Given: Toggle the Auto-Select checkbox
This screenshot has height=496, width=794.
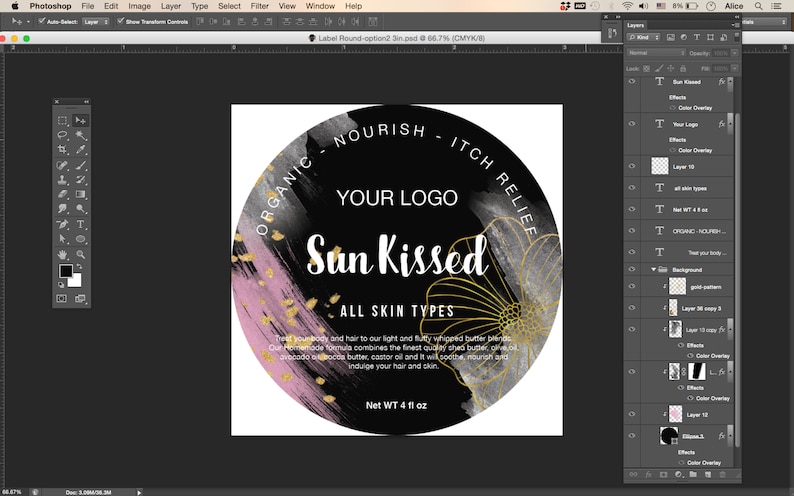Looking at the screenshot, I should (42, 21).
